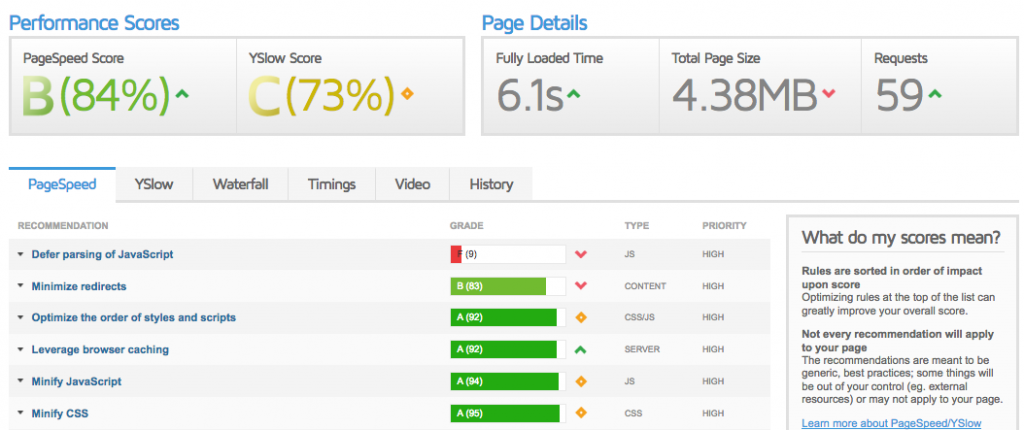This screenshot has width=1024, height=430.
Task: Switch to the YSlow tab
Action: [155, 184]
